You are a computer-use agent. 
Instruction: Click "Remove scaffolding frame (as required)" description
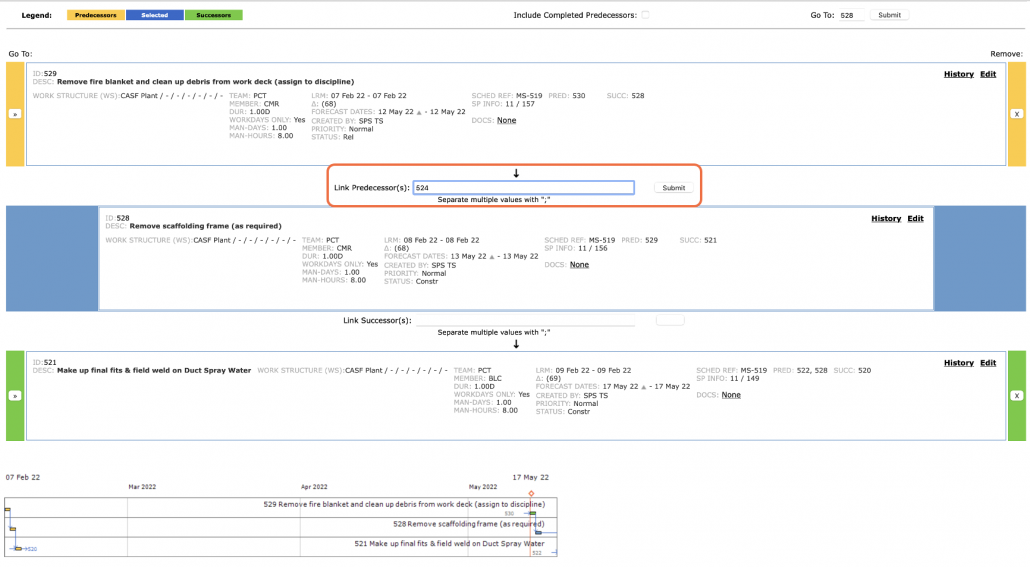pyautogui.click(x=206, y=226)
